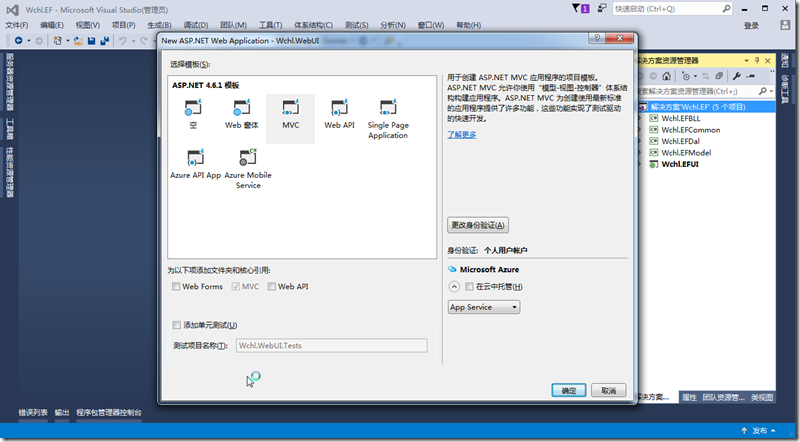Click Collapse All icon in Solution Explorer
This screenshot has height=442, width=800.
[719, 76]
